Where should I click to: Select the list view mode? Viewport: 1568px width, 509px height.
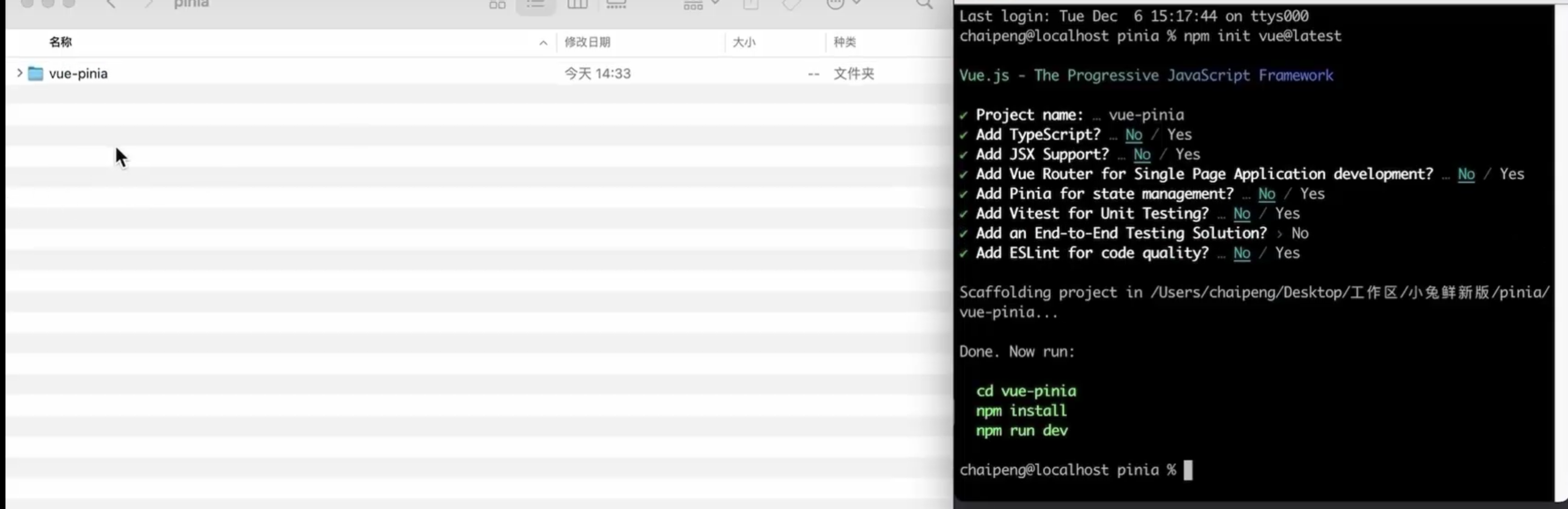(x=536, y=4)
